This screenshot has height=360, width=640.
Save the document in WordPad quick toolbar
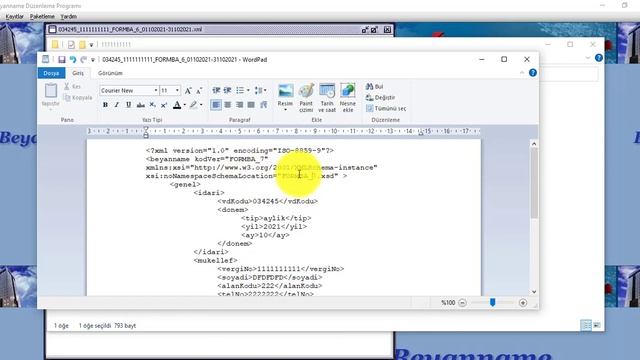click(62, 60)
